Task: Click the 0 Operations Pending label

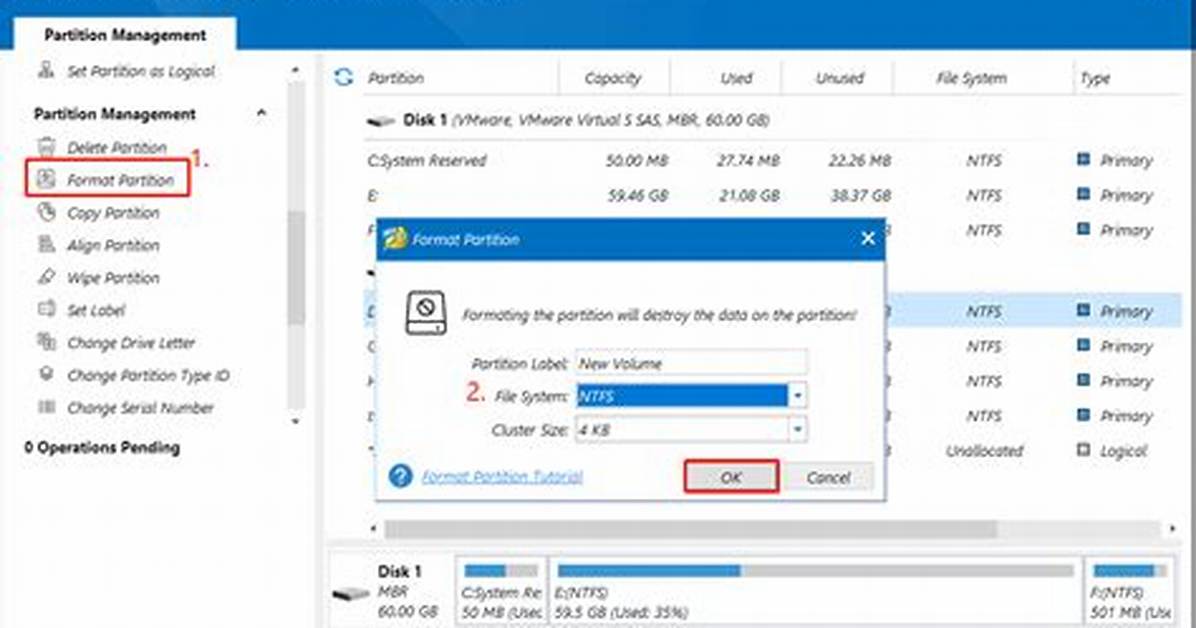Action: [102, 448]
